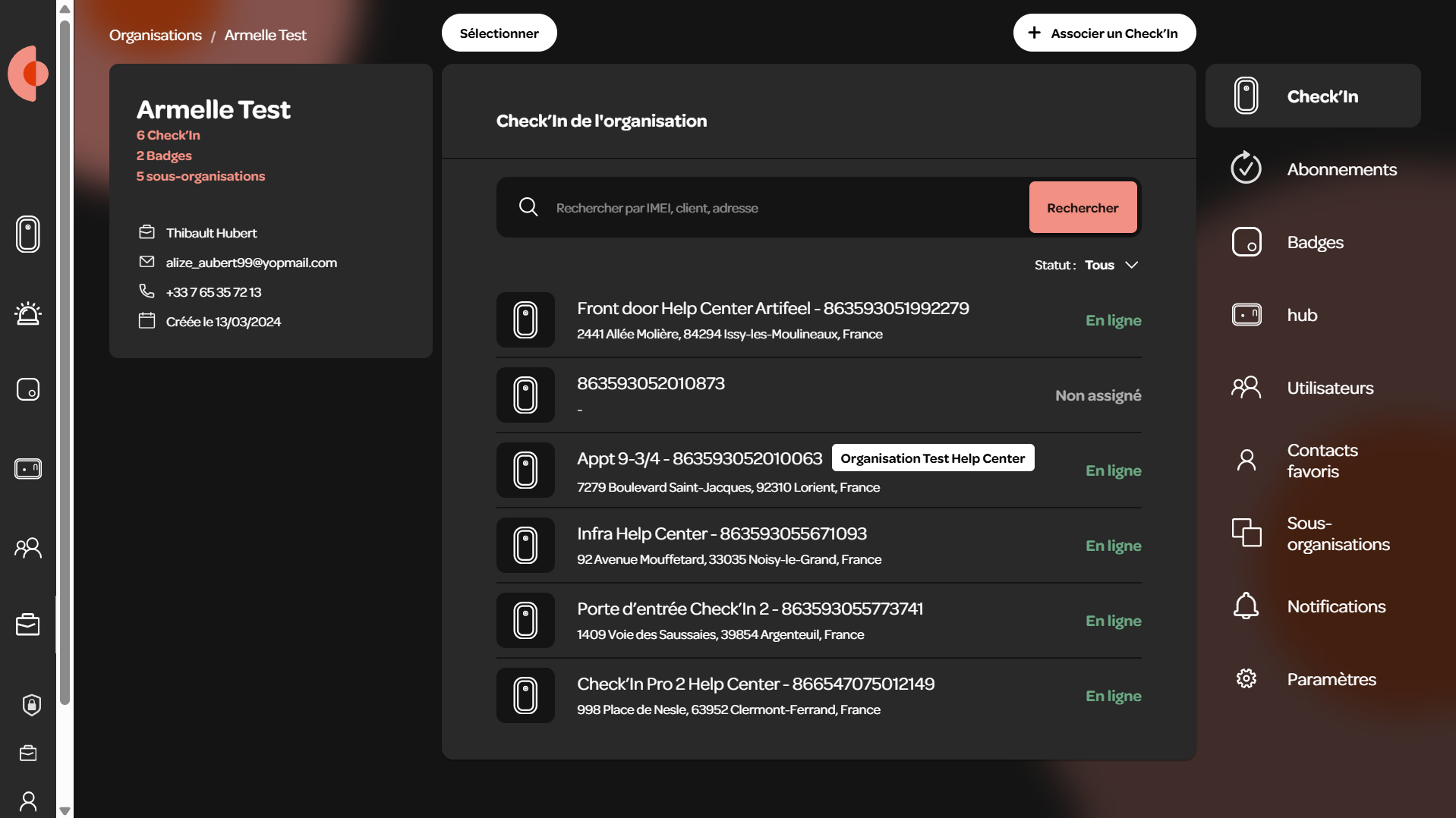Click the scrollbar's down arrow at the bottom
Viewport: 1456px width, 818px height.
click(x=65, y=810)
